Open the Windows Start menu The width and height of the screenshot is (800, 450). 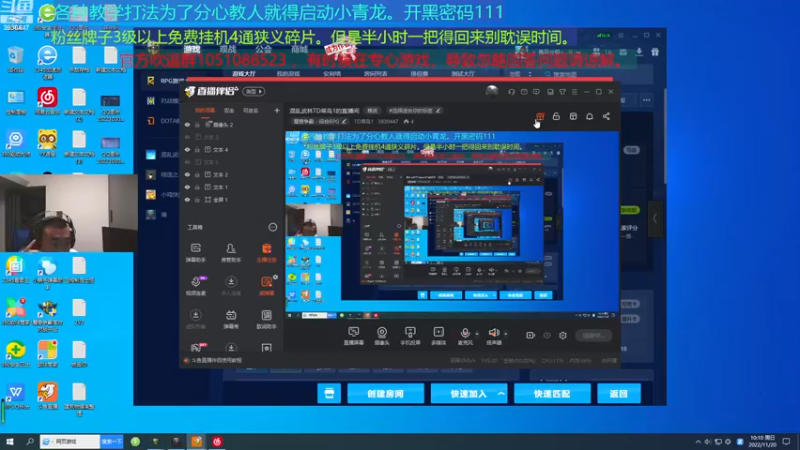point(10,441)
